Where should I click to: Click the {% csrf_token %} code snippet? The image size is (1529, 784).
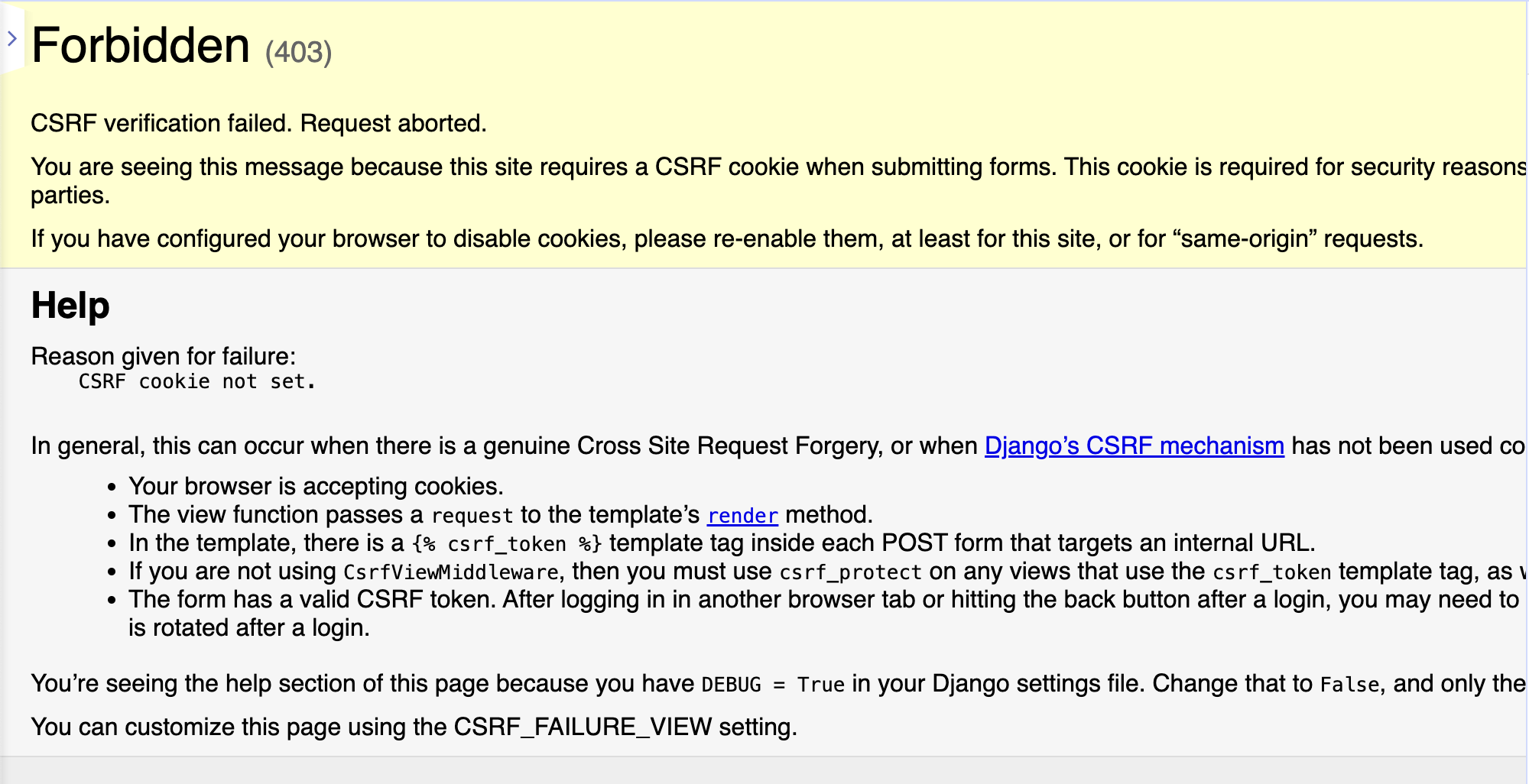pos(507,544)
